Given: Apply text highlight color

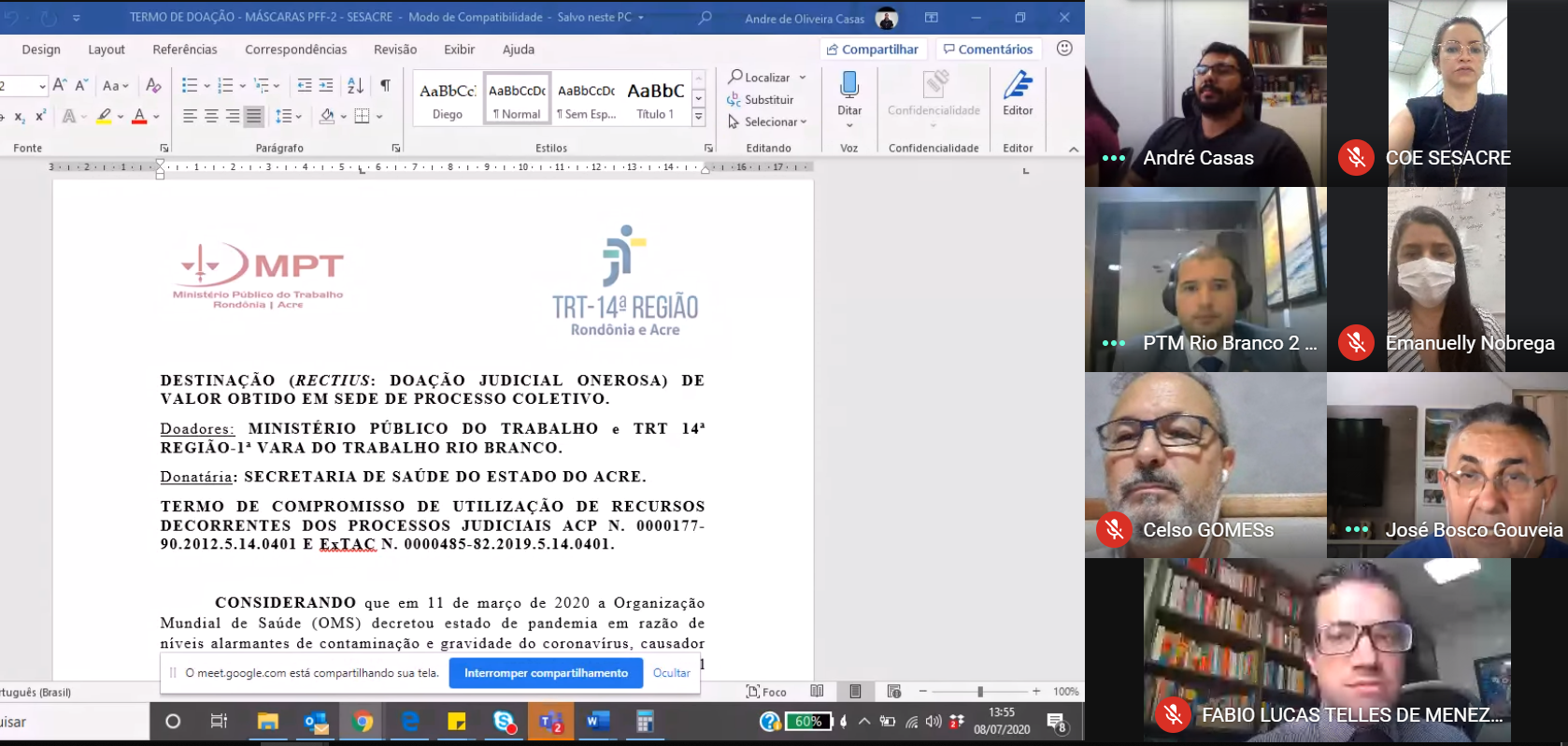Looking at the screenshot, I should click(105, 116).
